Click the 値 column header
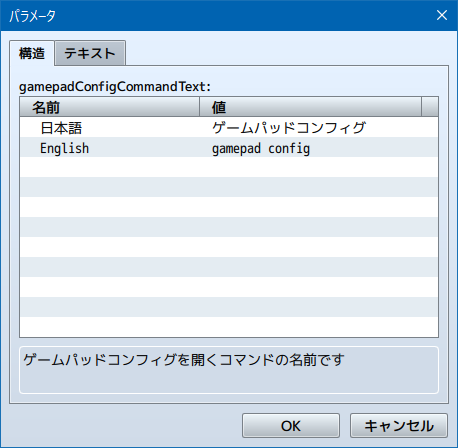Viewport: 458px width, 448px height. tap(310, 107)
